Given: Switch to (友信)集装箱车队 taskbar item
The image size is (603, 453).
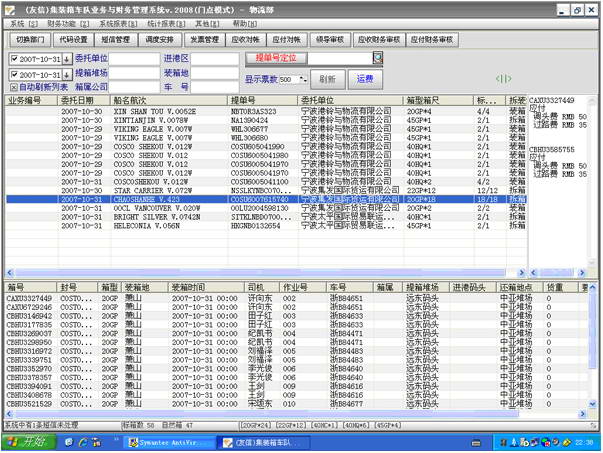Looking at the screenshot, I should [263, 443].
